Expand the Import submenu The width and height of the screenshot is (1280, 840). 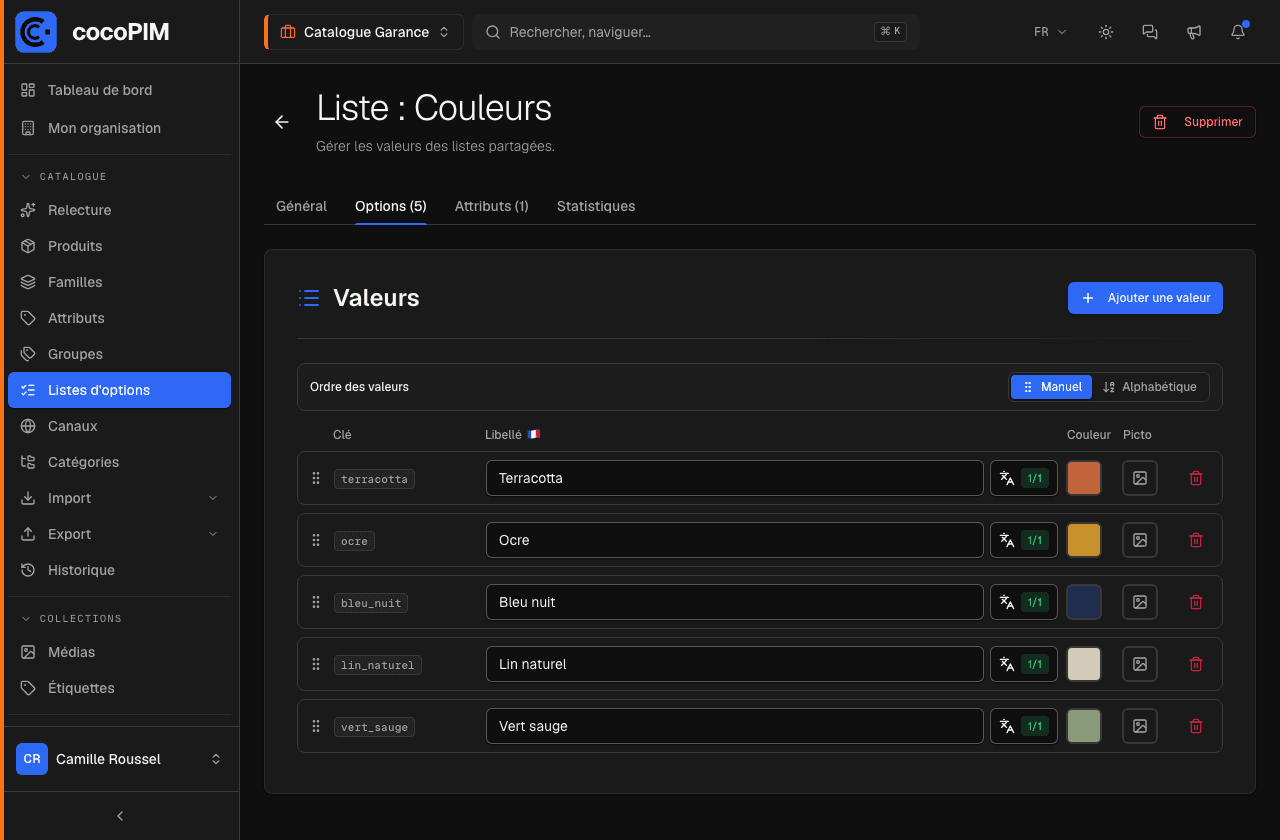pyautogui.click(x=119, y=498)
